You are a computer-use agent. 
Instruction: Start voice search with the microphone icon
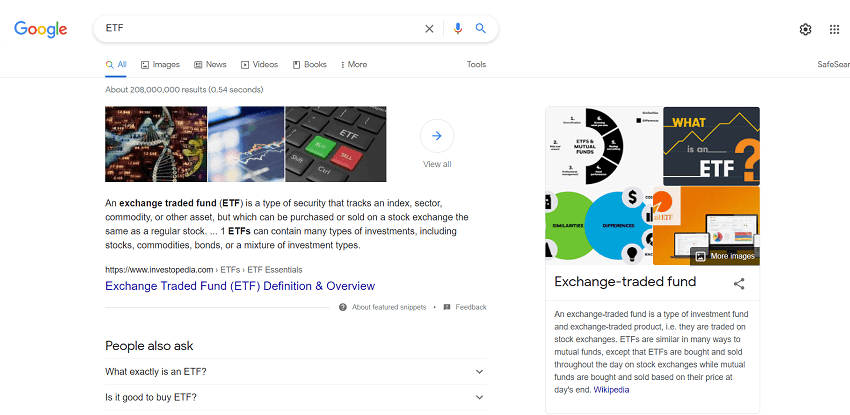[458, 29]
